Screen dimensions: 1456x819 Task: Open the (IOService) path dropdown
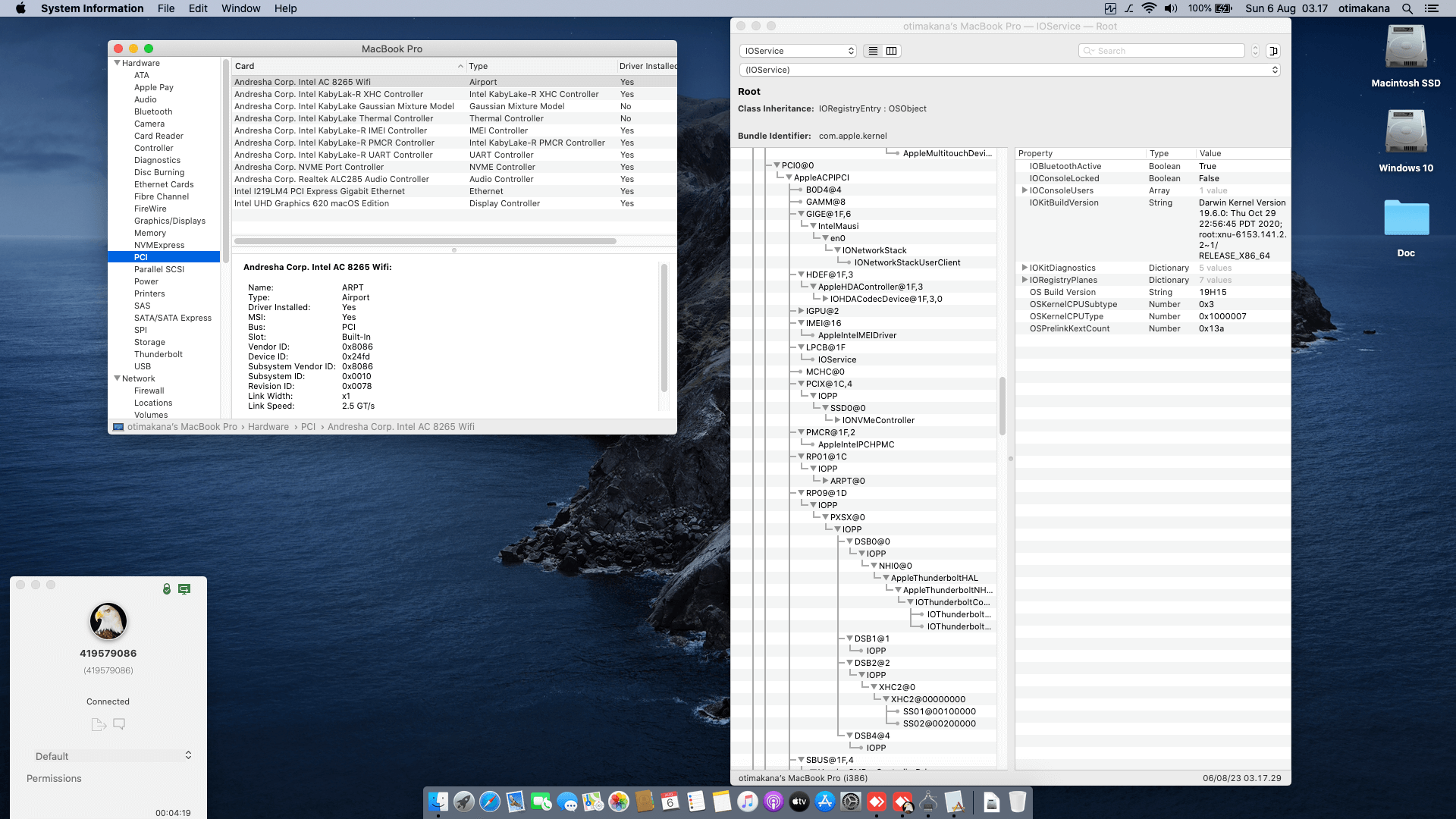click(1010, 70)
